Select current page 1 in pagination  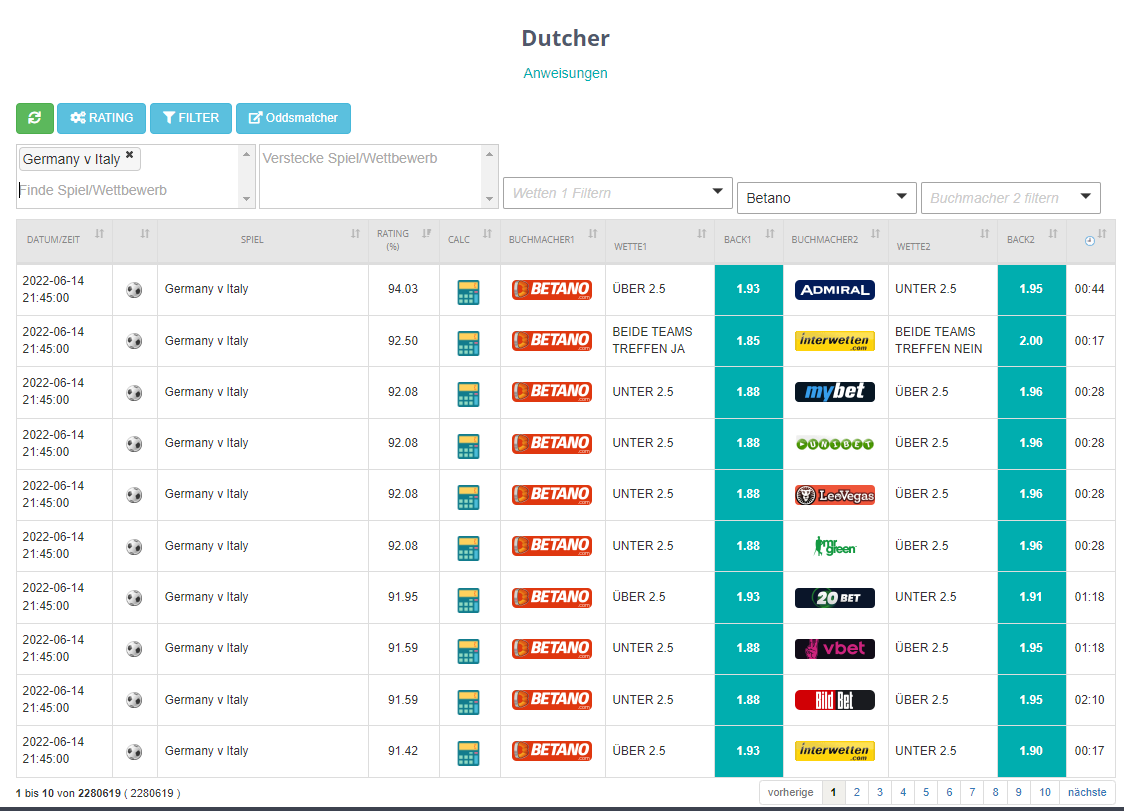pos(833,792)
